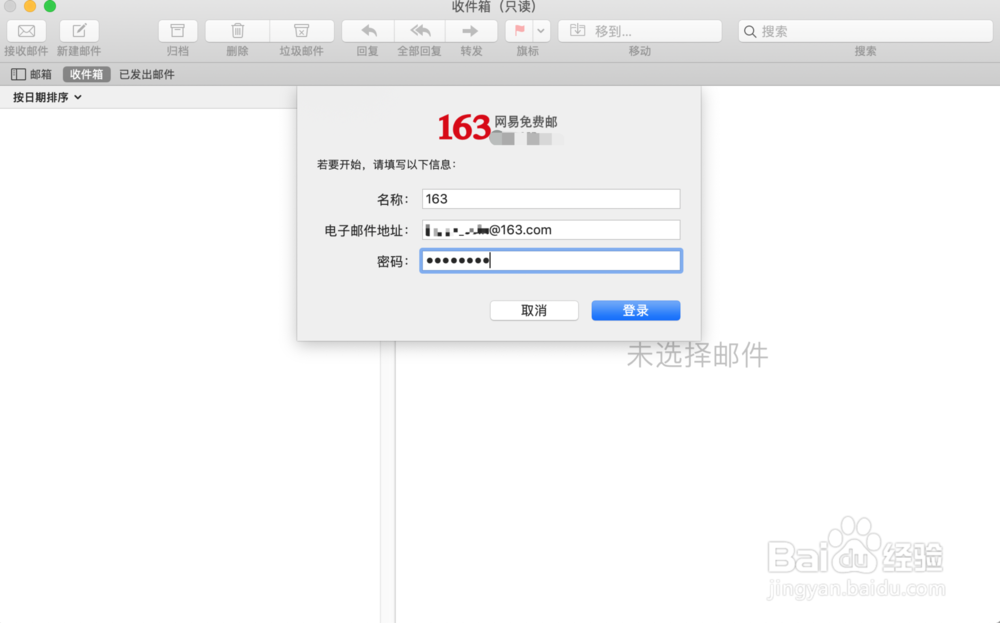Viewport: 1000px width, 623px height.
Task: Select the 收件箱 tab
Action: pyautogui.click(x=87, y=75)
